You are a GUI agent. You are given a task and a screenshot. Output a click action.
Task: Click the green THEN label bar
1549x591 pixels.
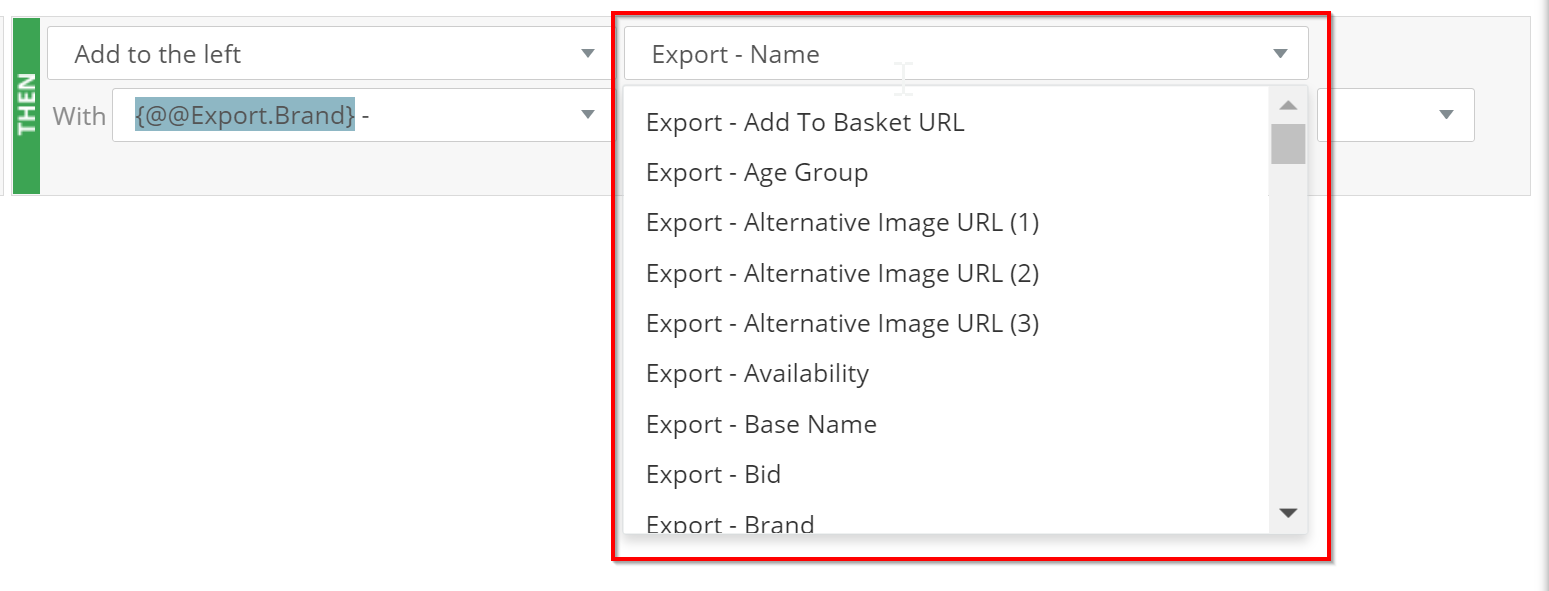point(26,105)
